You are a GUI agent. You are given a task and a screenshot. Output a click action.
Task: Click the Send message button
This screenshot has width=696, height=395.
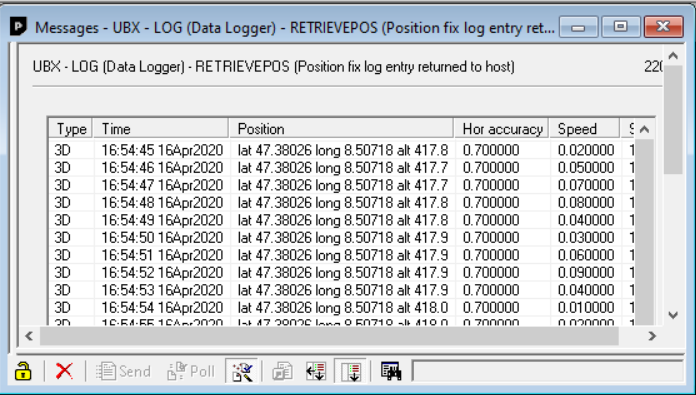pyautogui.click(x=123, y=371)
